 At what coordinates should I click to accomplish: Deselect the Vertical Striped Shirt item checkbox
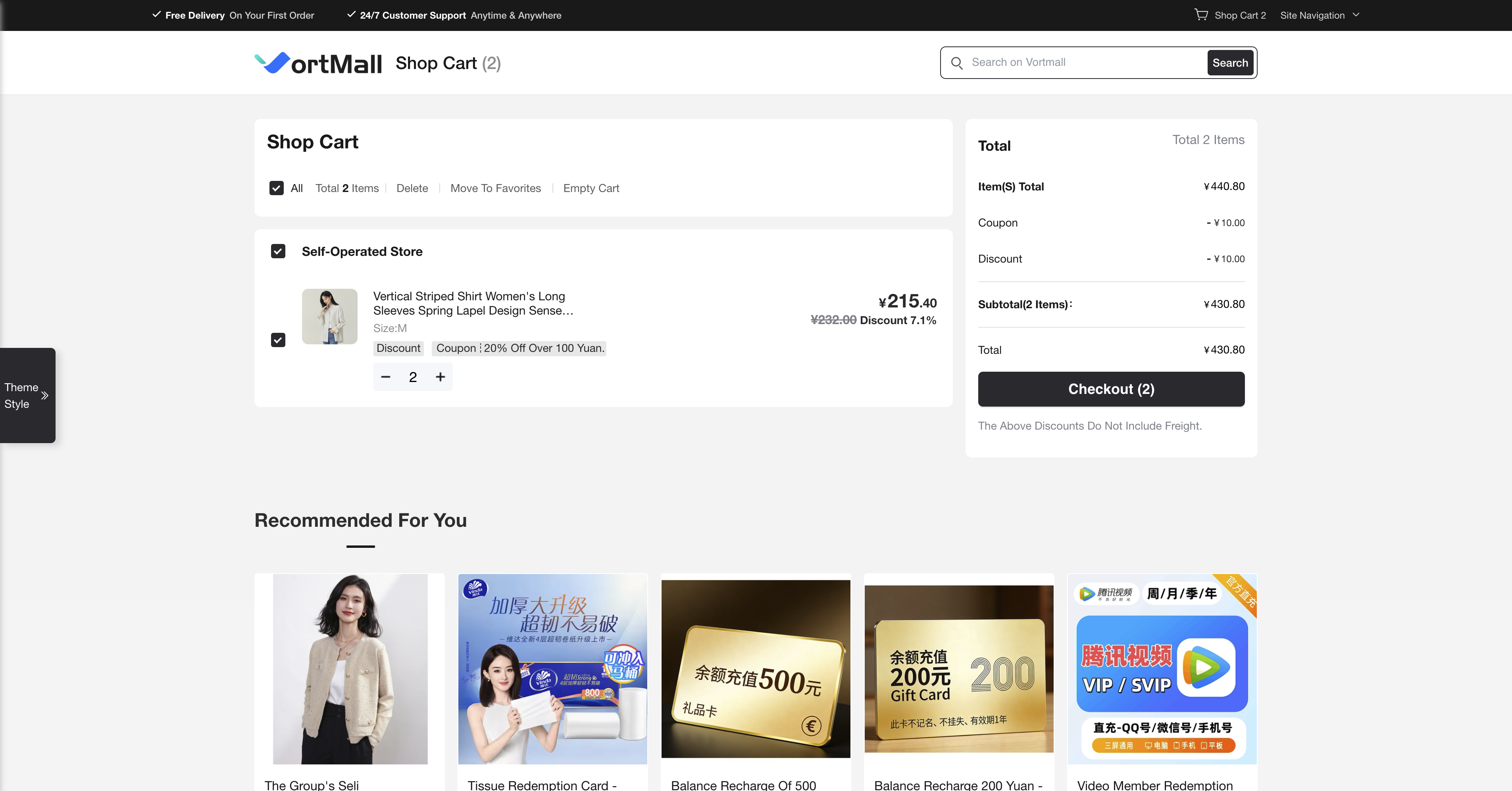tap(278, 340)
